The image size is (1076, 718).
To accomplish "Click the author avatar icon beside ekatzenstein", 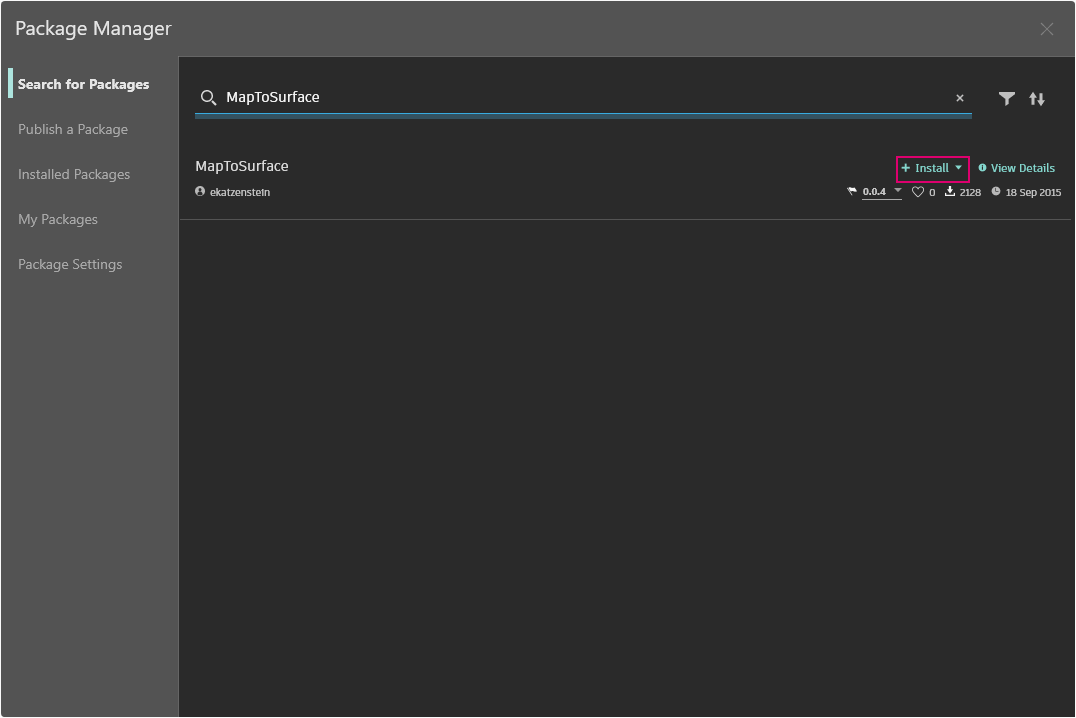I will 200,192.
